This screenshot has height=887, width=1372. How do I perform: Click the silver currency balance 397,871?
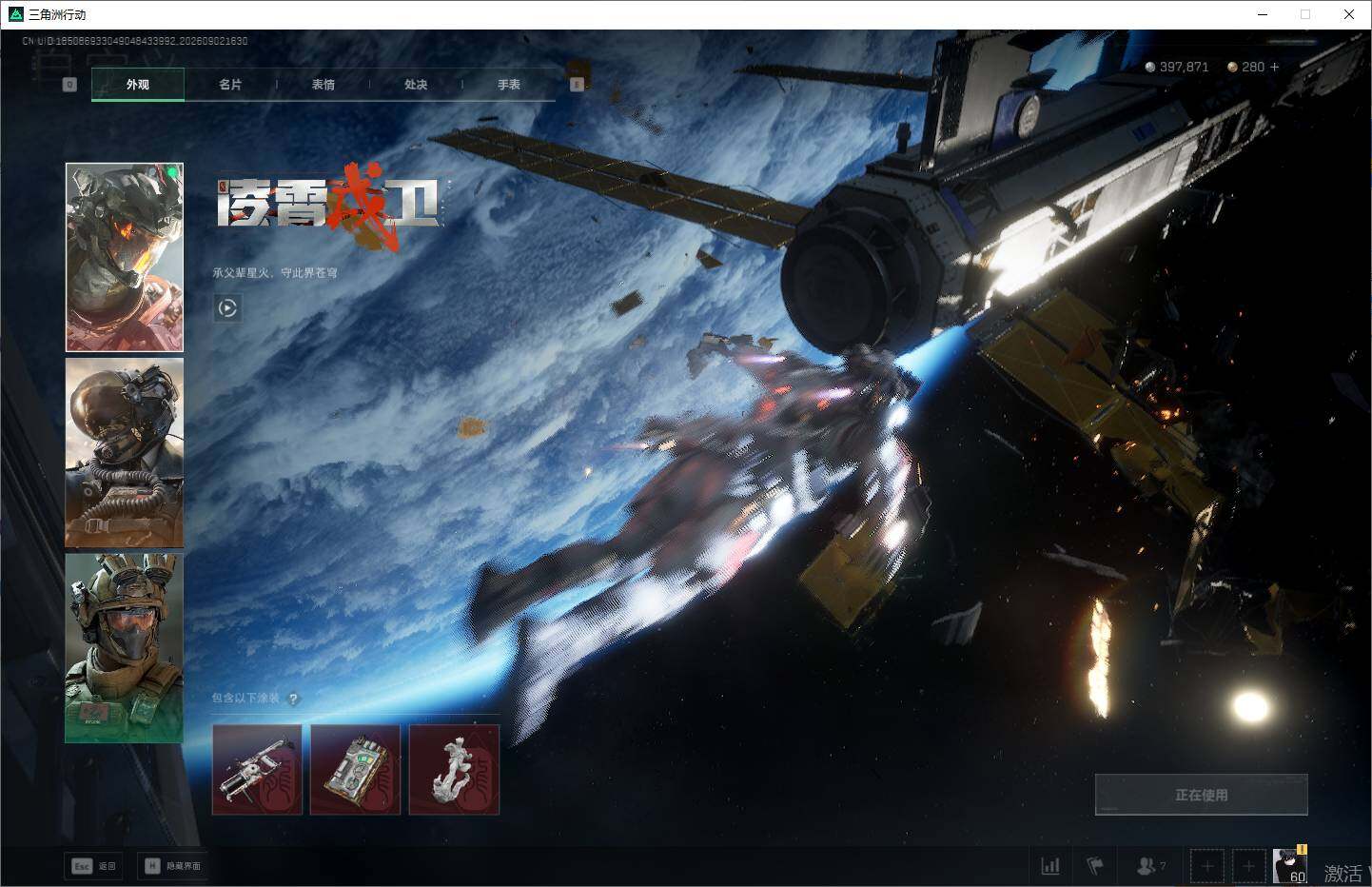[1177, 67]
